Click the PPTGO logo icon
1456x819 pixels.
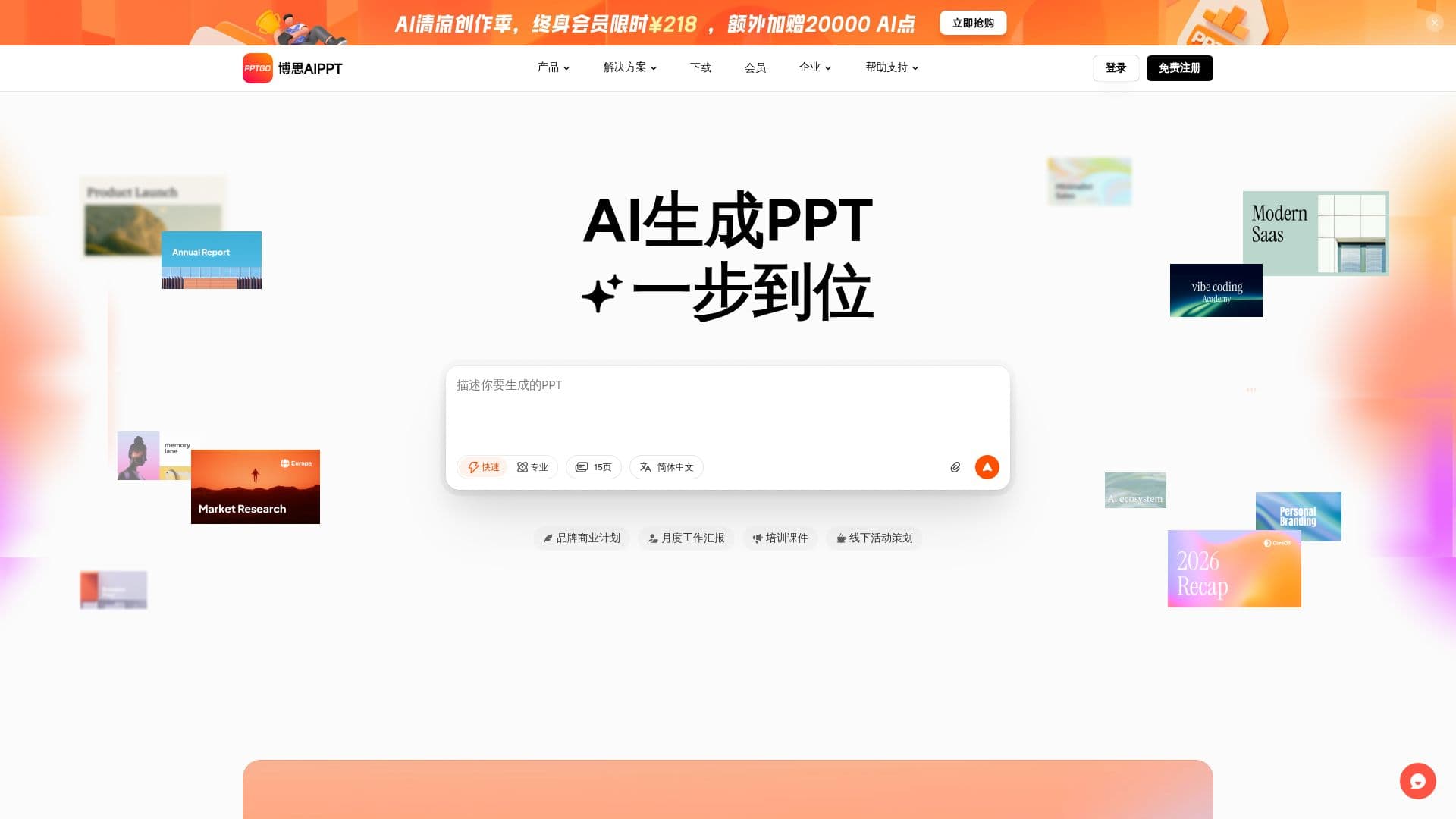258,68
